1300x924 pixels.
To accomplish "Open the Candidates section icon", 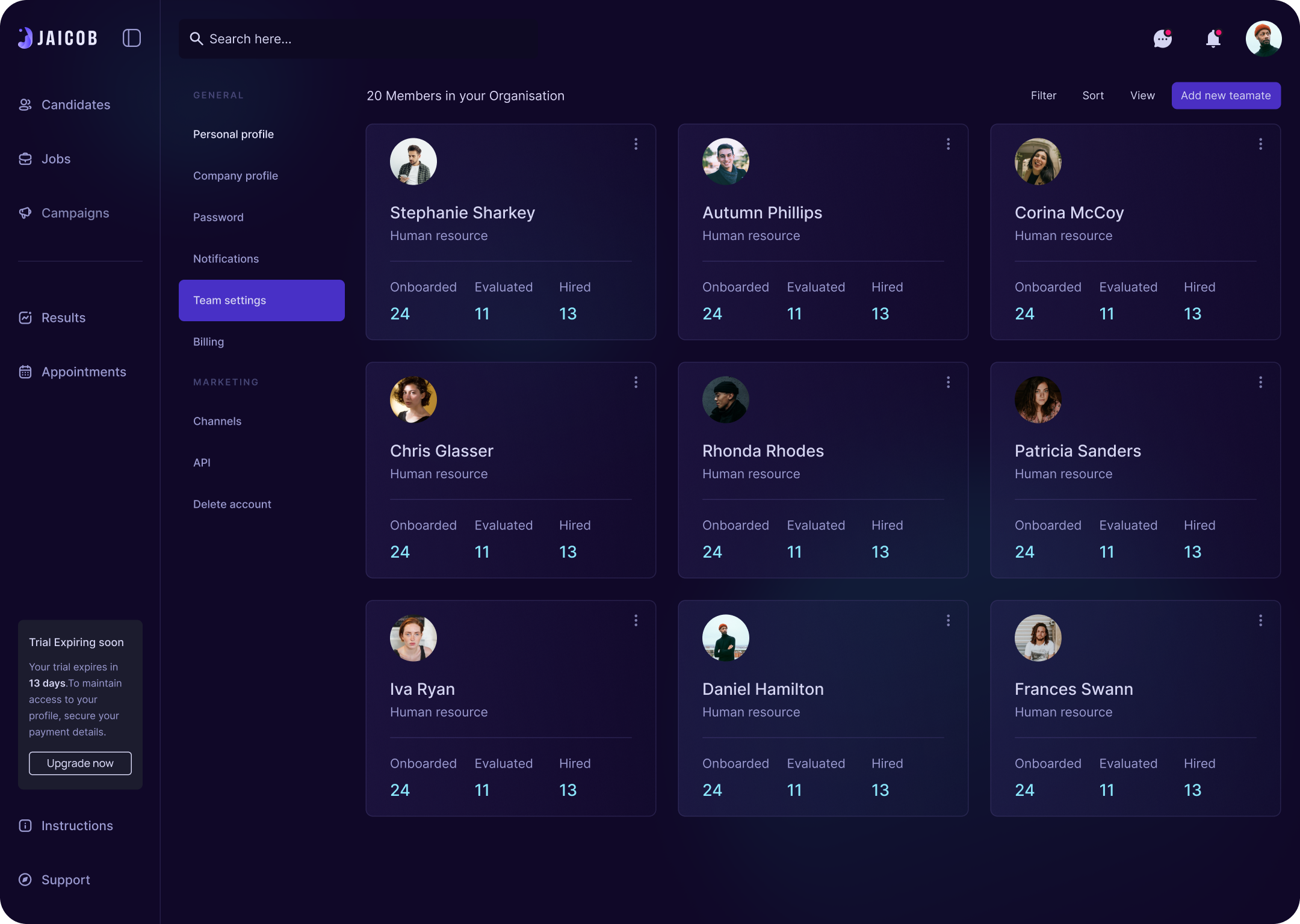I will (x=25, y=105).
